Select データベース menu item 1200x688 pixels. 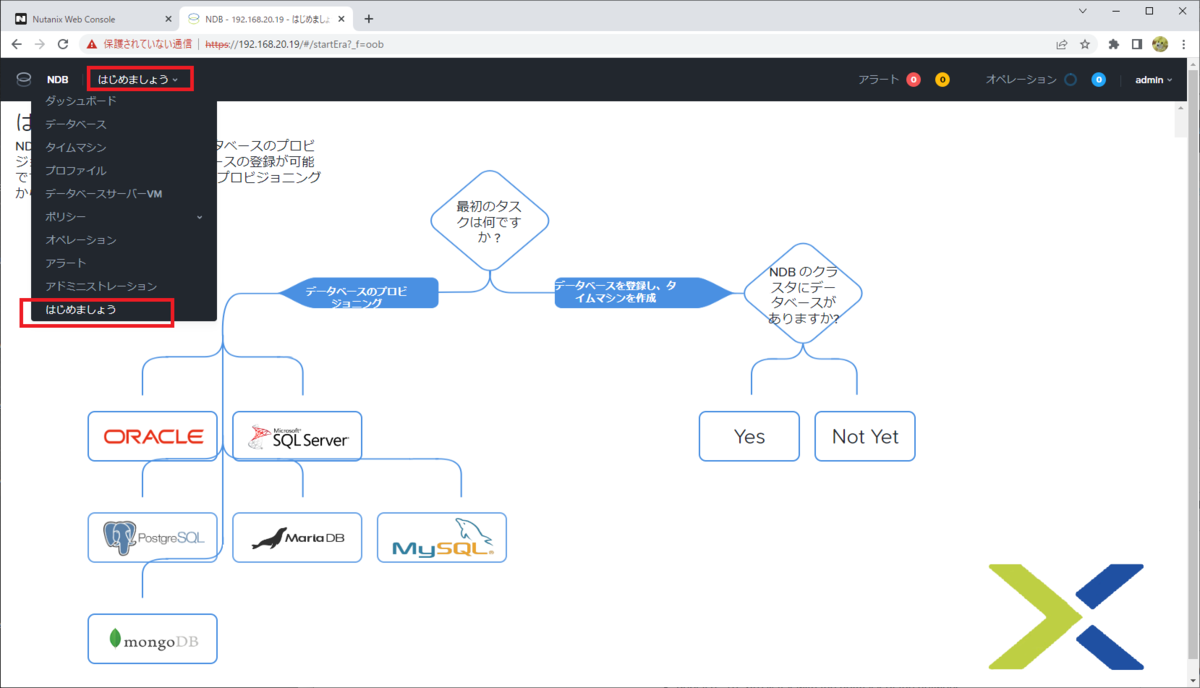(75, 124)
